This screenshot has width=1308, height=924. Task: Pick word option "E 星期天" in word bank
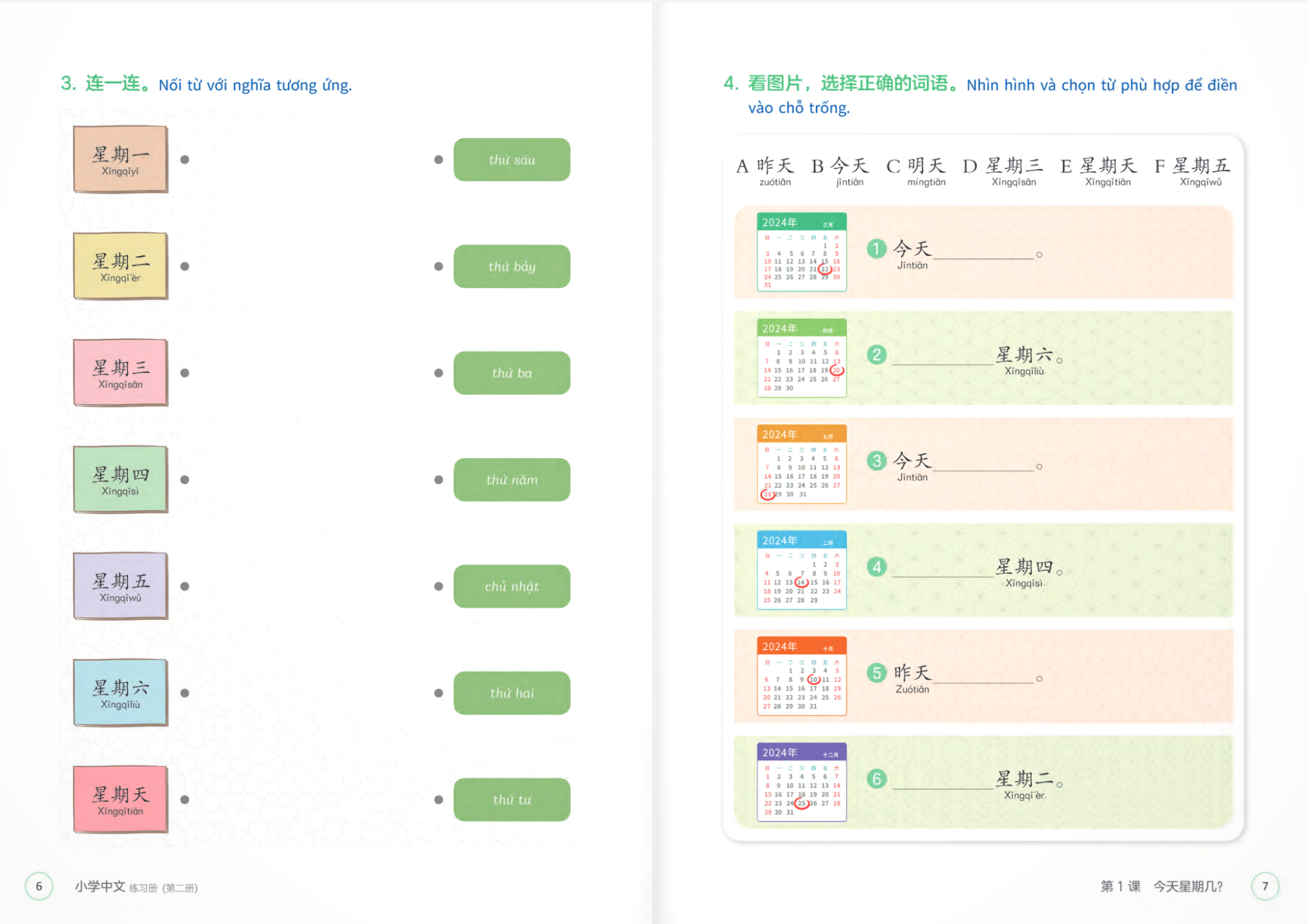pyautogui.click(x=1098, y=171)
